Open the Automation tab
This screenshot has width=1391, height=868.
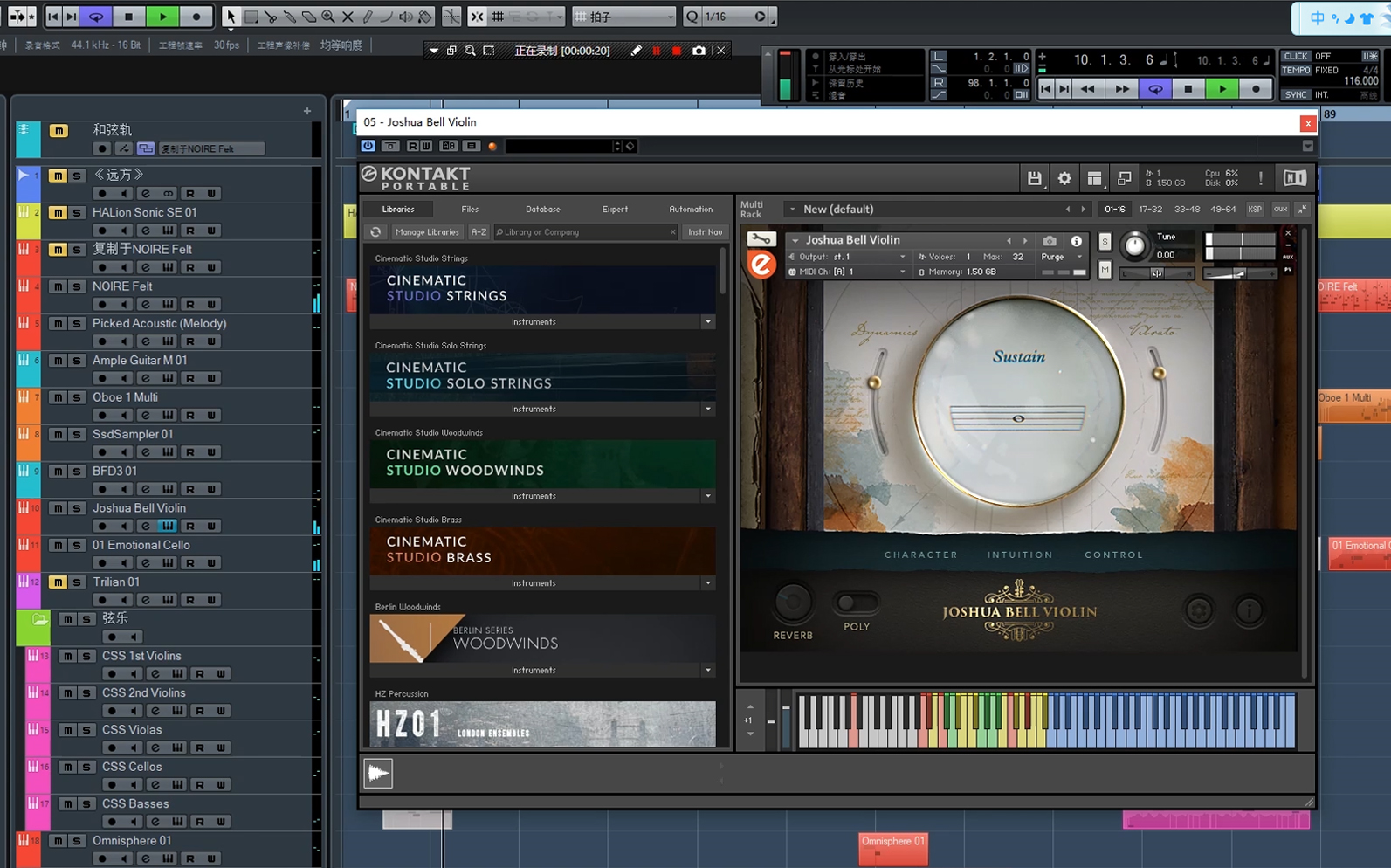pyautogui.click(x=691, y=210)
